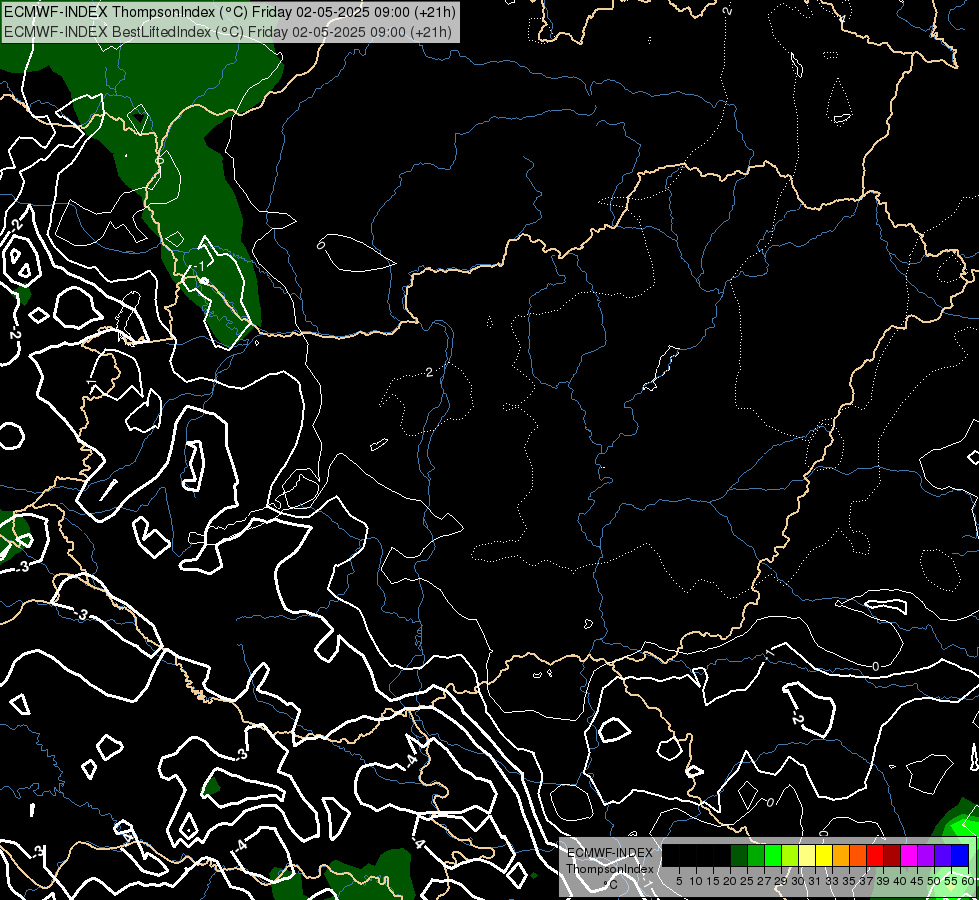This screenshot has height=900, width=979.
Task: Select the orange 33–35 legend swatch
Action: pos(841,855)
